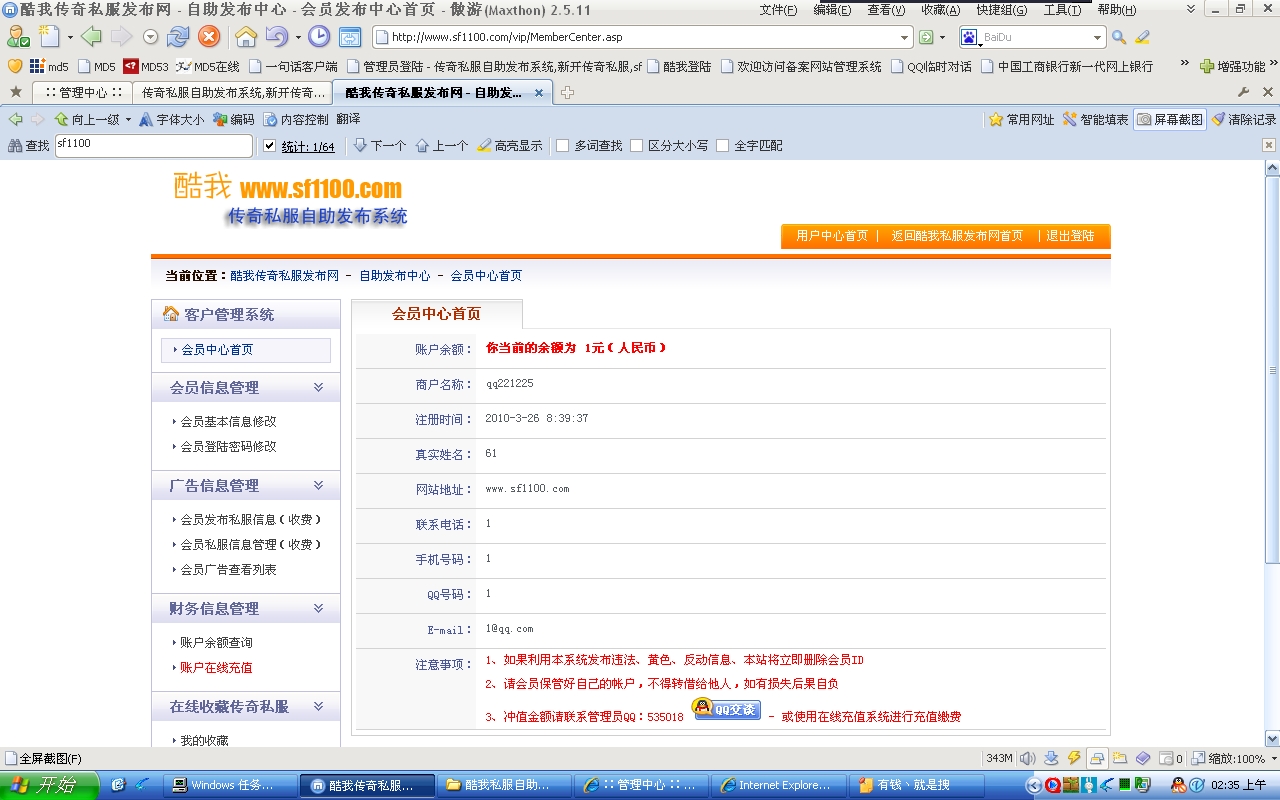Click the red stop loading icon
Screen dimensions: 1280x800
tap(208, 37)
